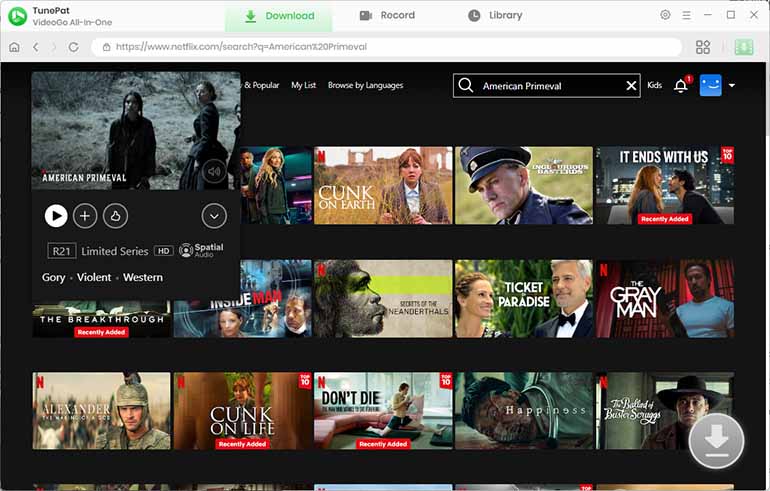Open Browse by Languages link
The width and height of the screenshot is (770, 491).
tap(365, 86)
